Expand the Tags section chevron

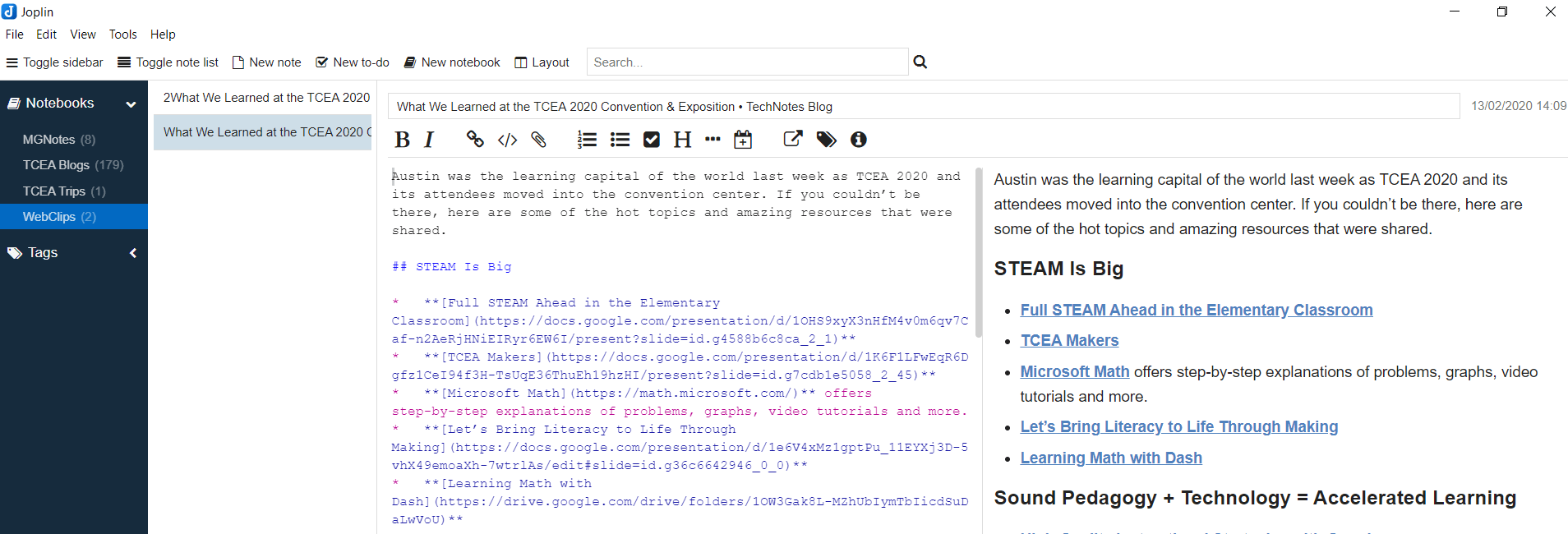[x=132, y=253]
